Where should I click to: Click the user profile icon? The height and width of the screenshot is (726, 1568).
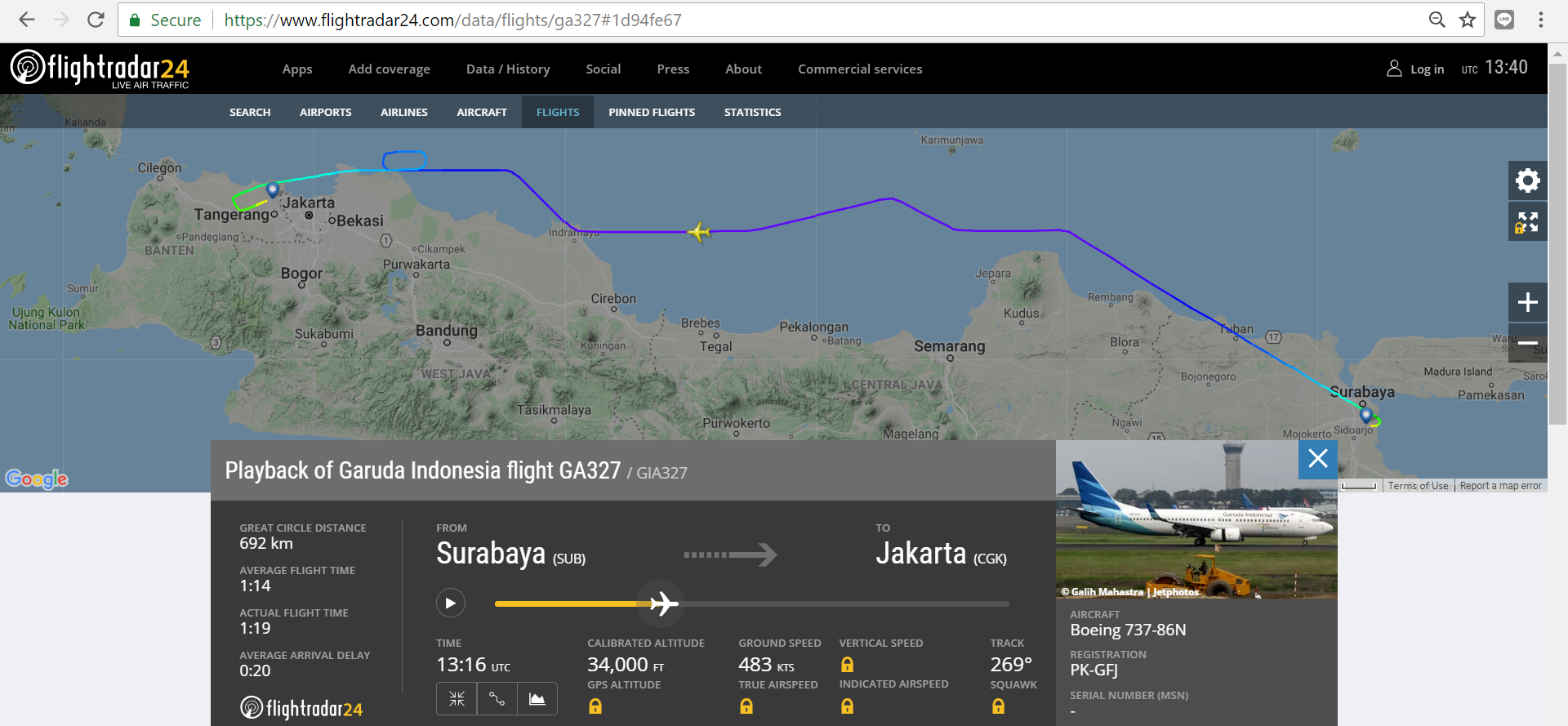1394,69
